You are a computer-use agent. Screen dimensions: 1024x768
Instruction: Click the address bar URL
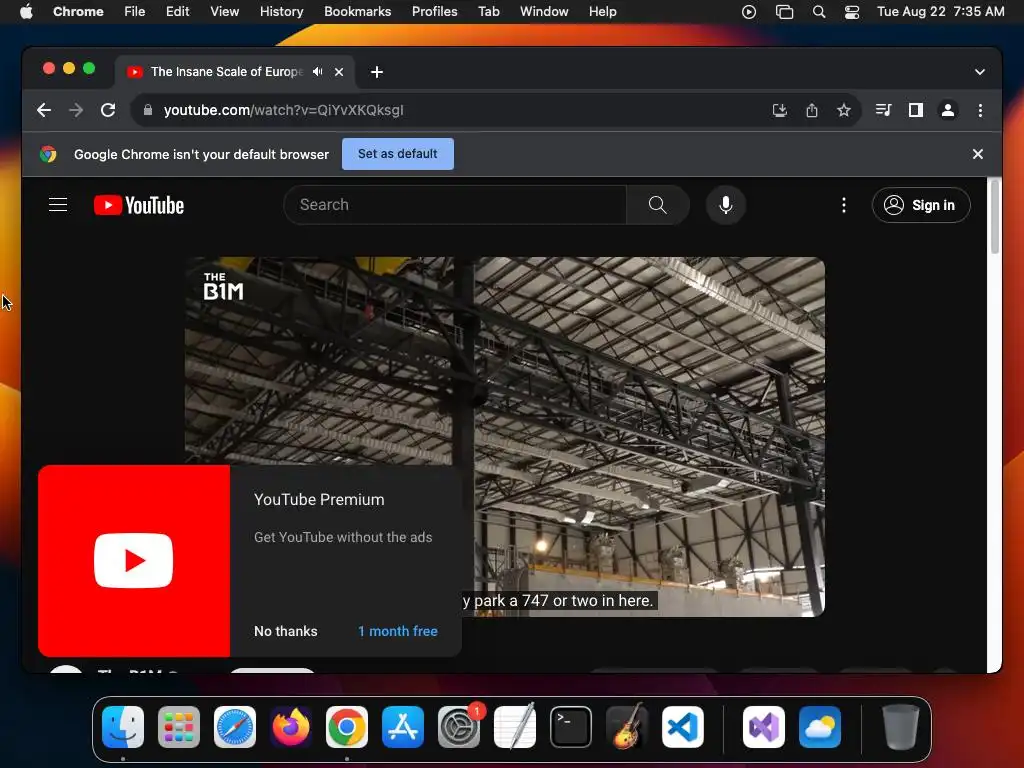(x=283, y=110)
